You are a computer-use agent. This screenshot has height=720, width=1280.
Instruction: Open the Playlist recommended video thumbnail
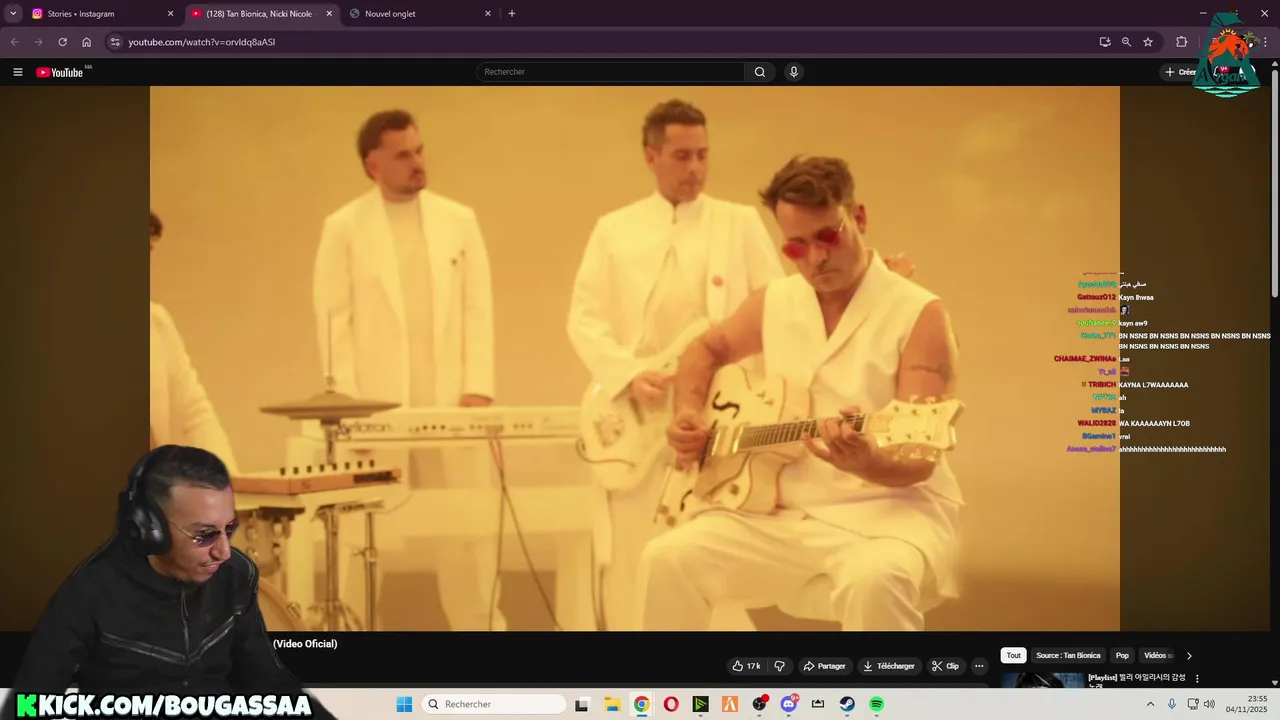[x=1042, y=680]
